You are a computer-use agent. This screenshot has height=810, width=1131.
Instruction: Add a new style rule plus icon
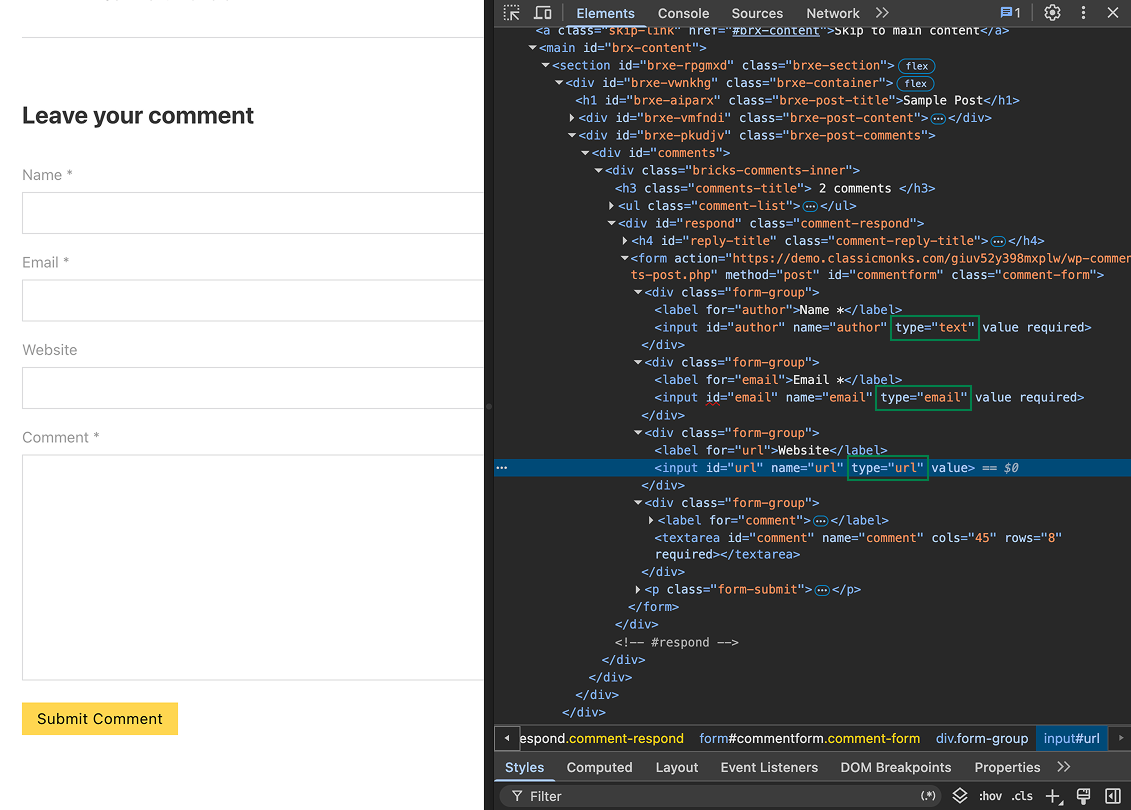(1053, 796)
